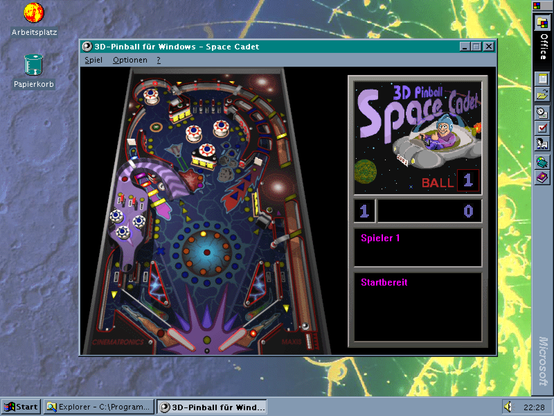554x416 pixels.
Task: Click the Office Shortcut Bar control menu icon
Action: [x=537, y=5]
